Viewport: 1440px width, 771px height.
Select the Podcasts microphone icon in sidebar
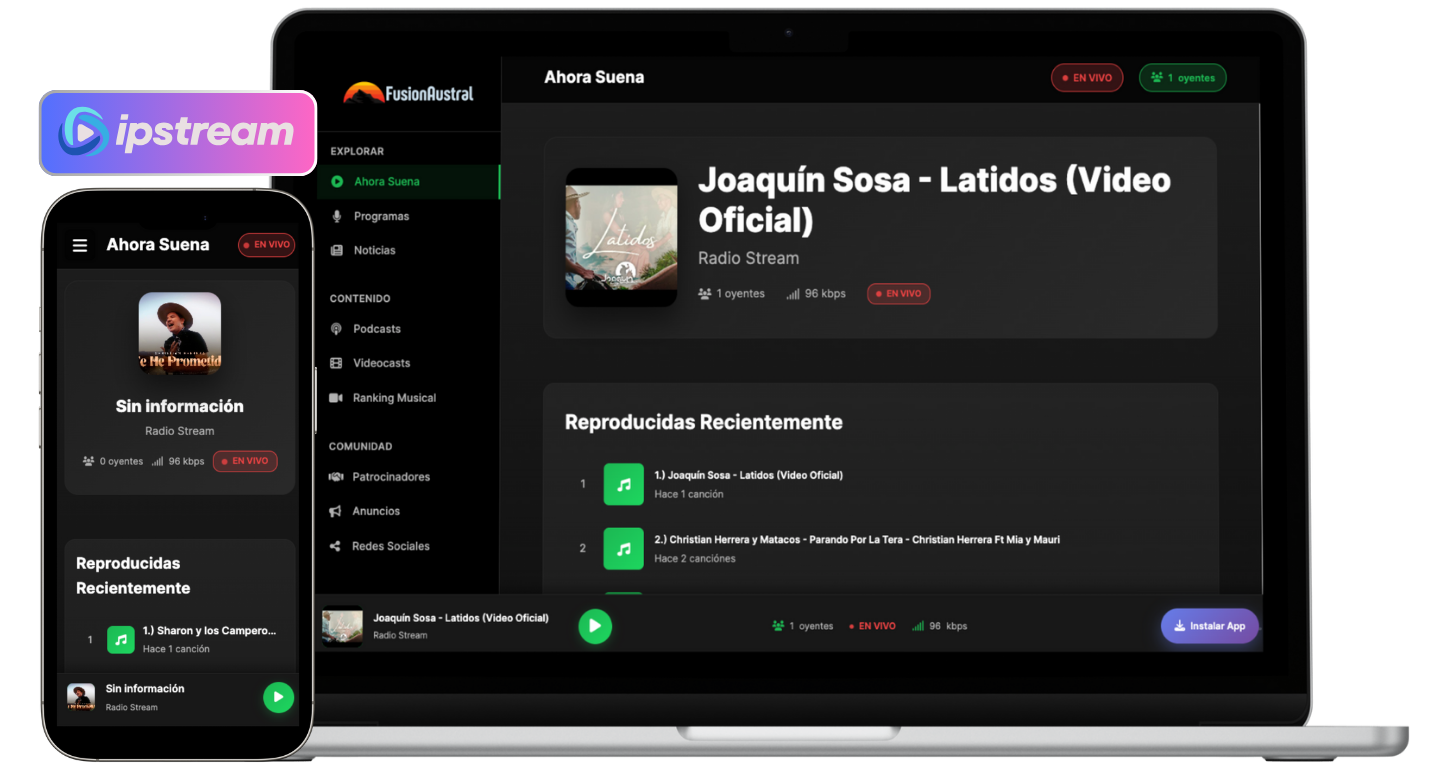point(337,328)
